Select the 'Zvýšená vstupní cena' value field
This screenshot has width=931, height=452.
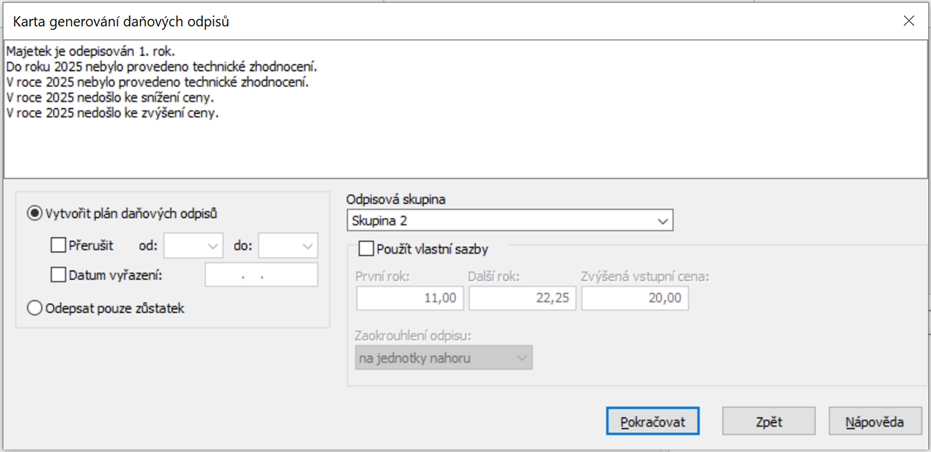(x=635, y=298)
